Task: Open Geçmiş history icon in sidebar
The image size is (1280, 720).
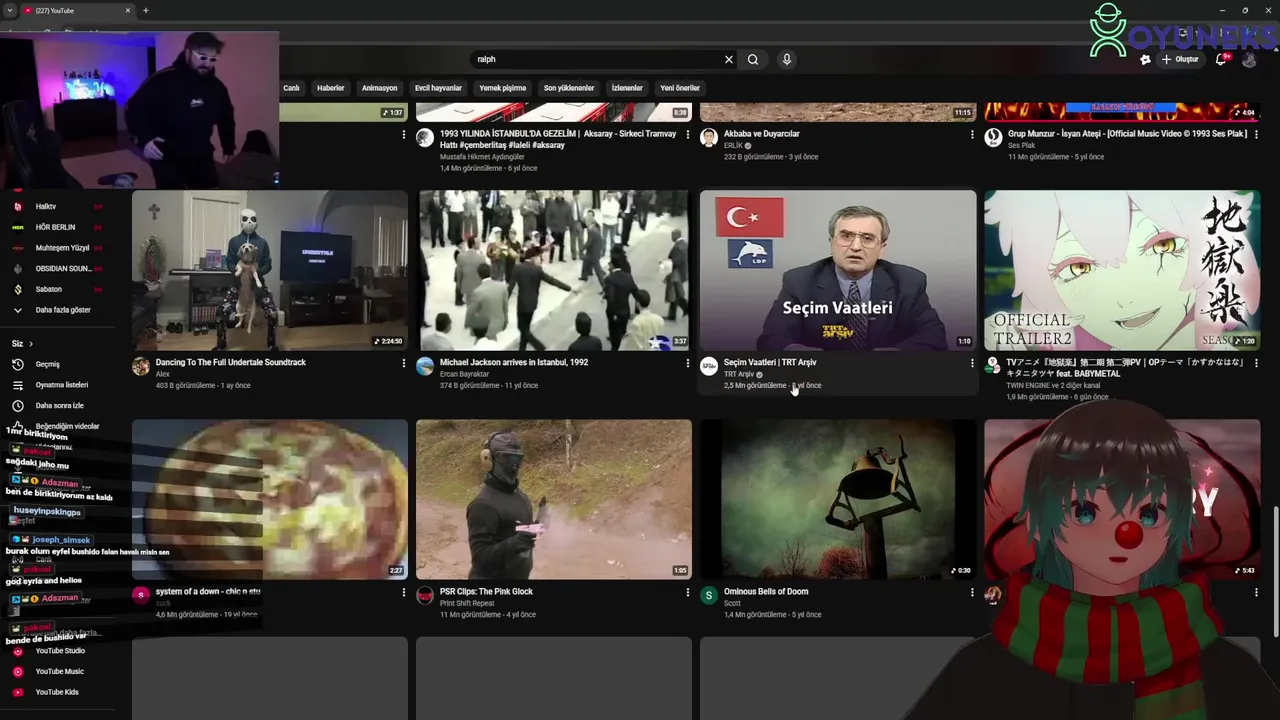Action: [x=18, y=364]
